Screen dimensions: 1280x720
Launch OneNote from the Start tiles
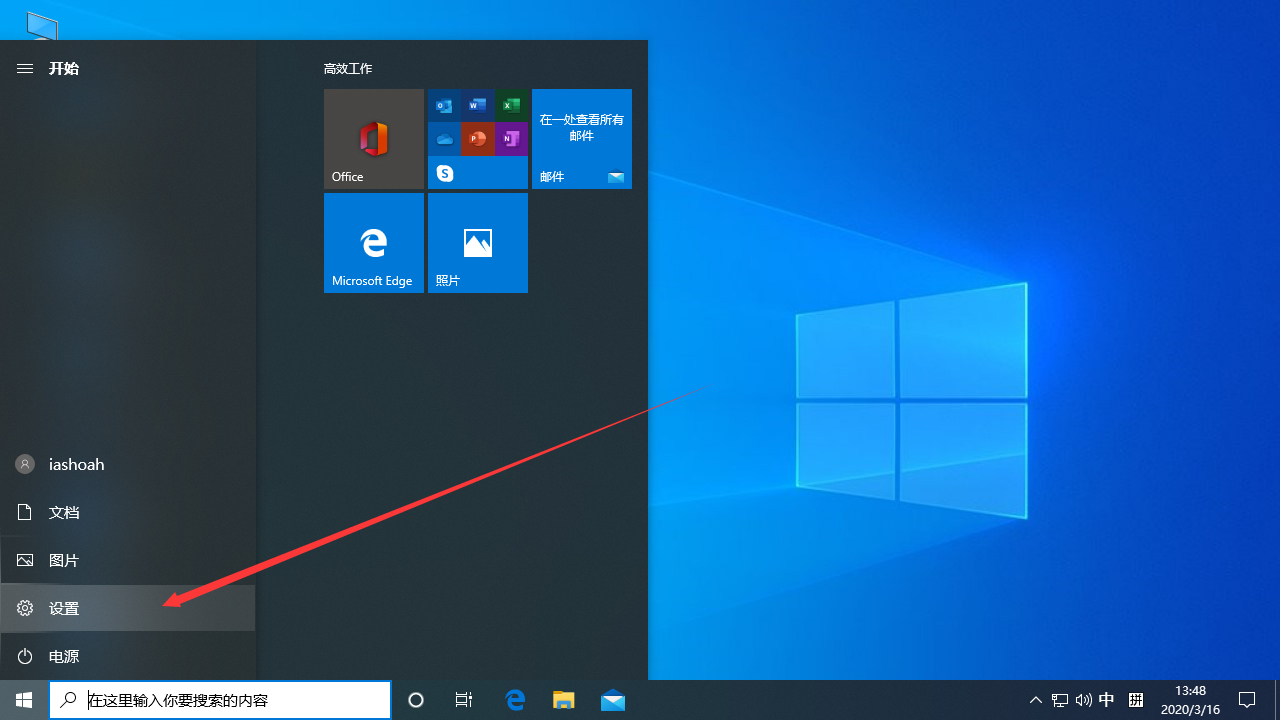tap(511, 138)
